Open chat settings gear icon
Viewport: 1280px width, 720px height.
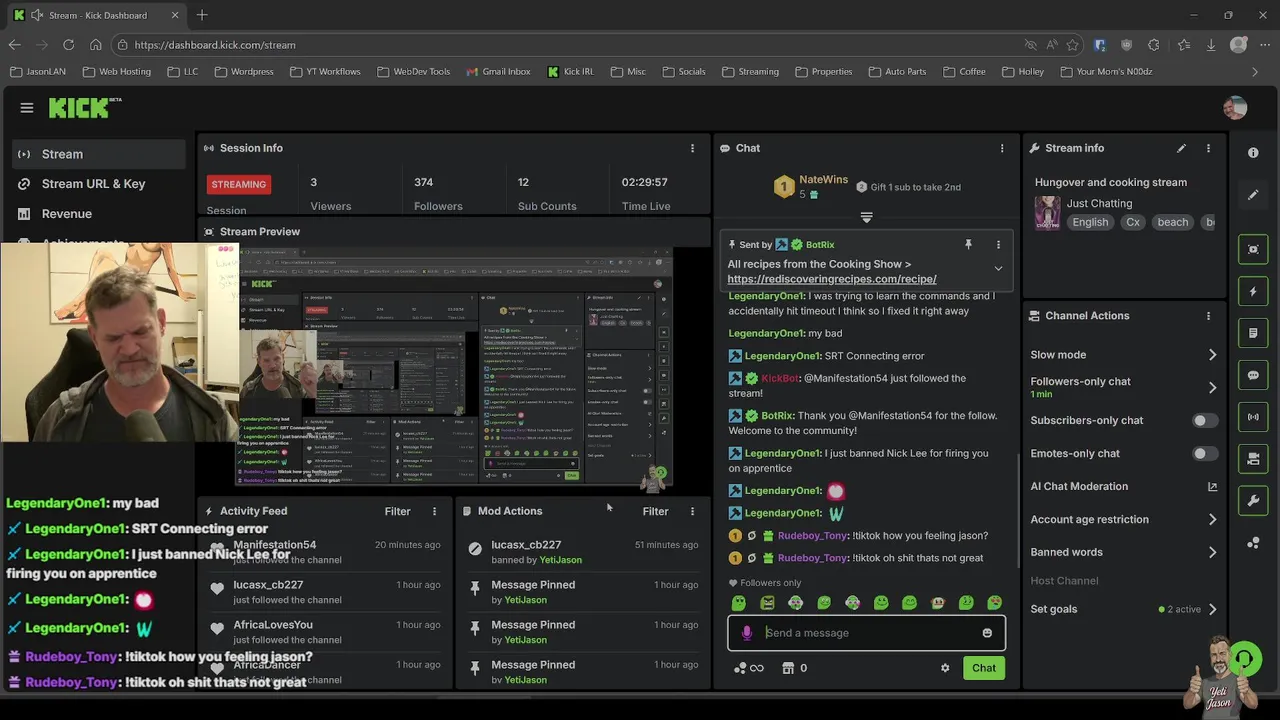pyautogui.click(x=945, y=668)
